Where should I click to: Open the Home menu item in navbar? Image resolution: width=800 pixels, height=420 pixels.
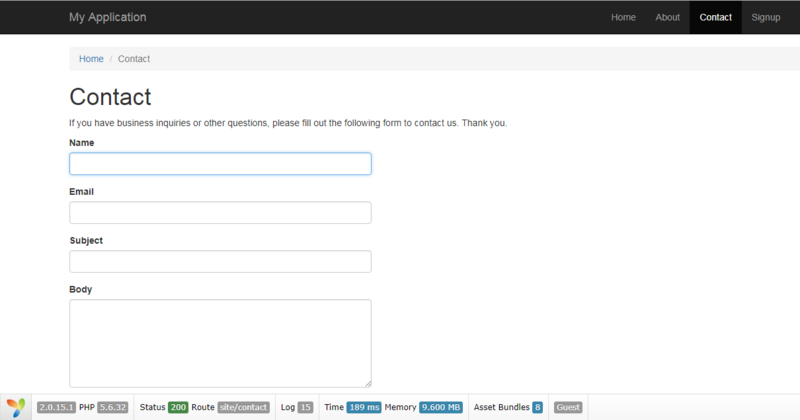(x=623, y=17)
